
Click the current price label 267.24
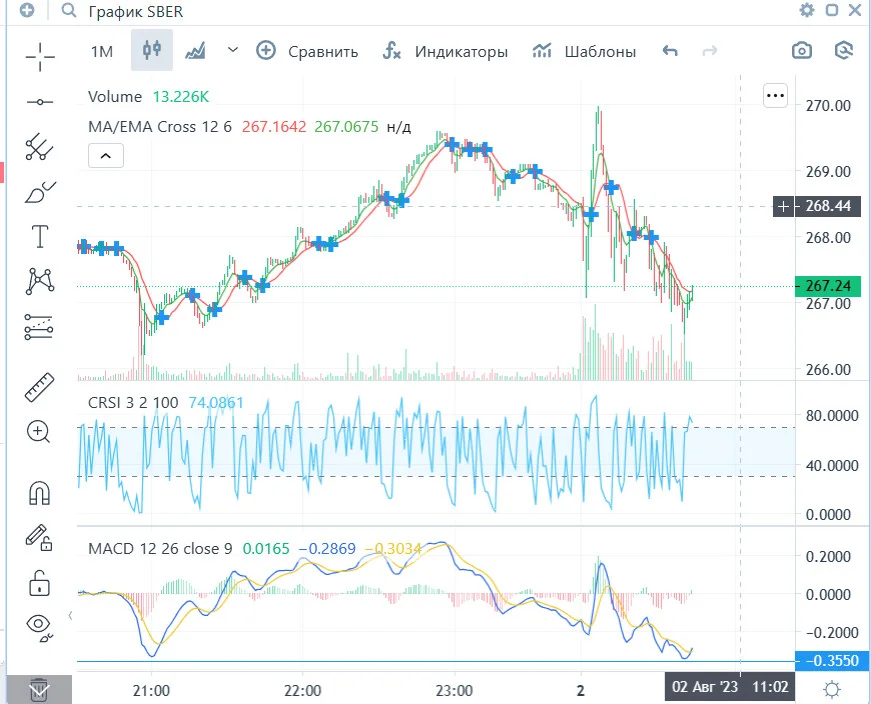coord(828,286)
